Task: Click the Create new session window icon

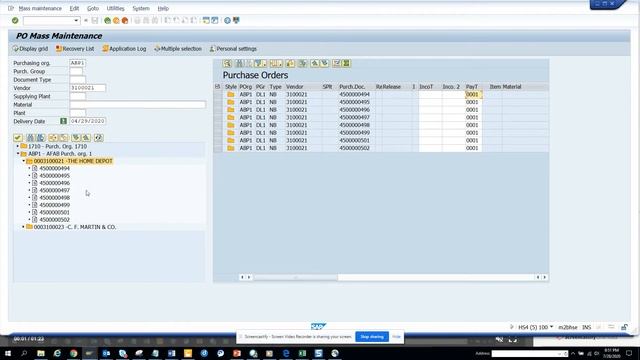Action: 206,20
